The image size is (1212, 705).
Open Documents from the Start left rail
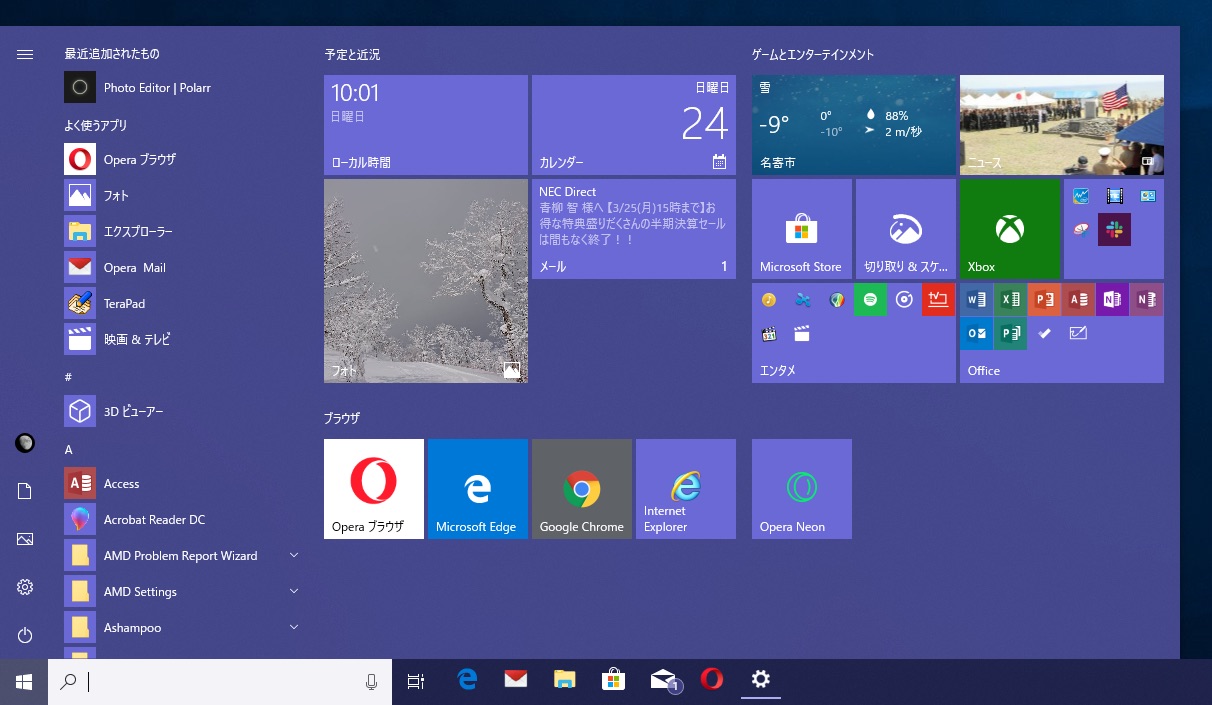(25, 491)
